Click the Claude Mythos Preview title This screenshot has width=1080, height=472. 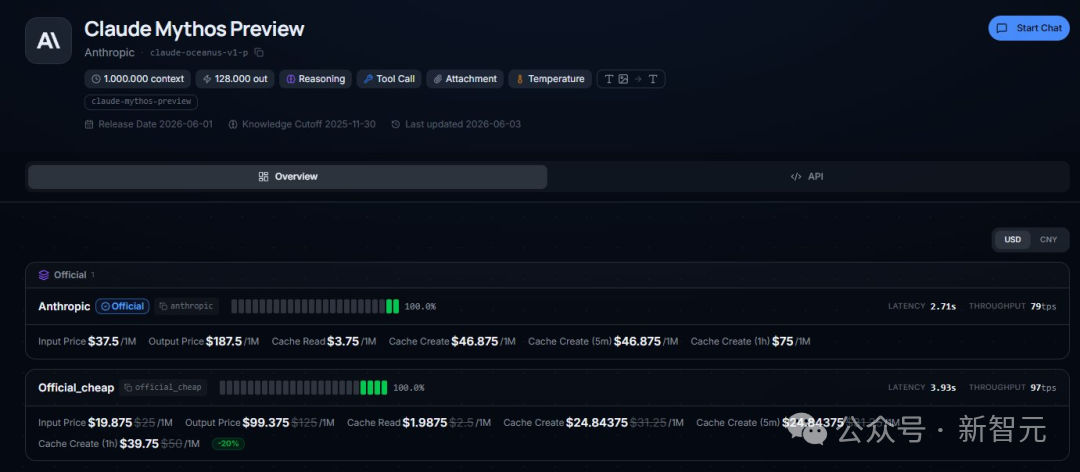point(194,29)
